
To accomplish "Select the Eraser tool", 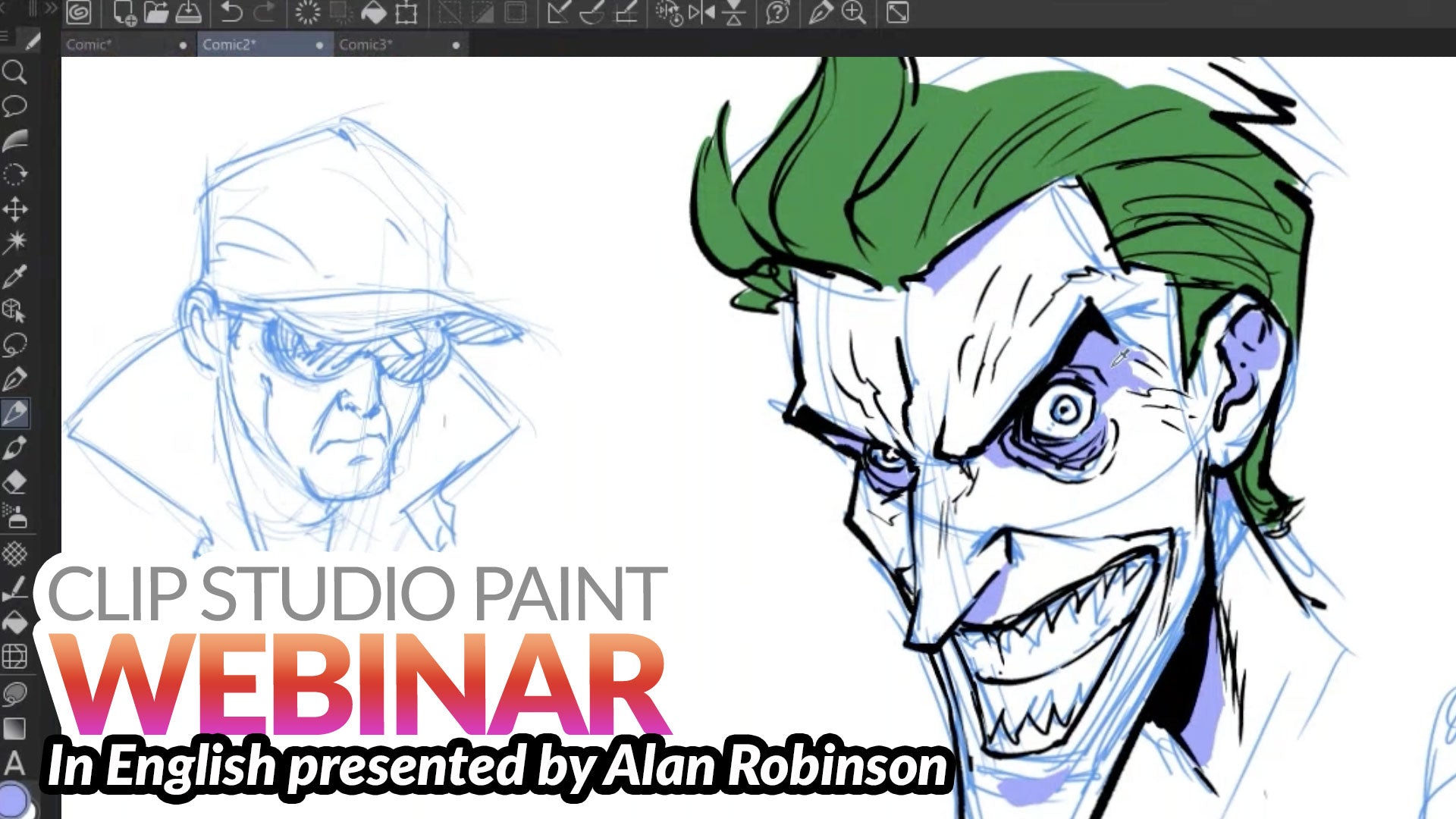I will coord(14,482).
